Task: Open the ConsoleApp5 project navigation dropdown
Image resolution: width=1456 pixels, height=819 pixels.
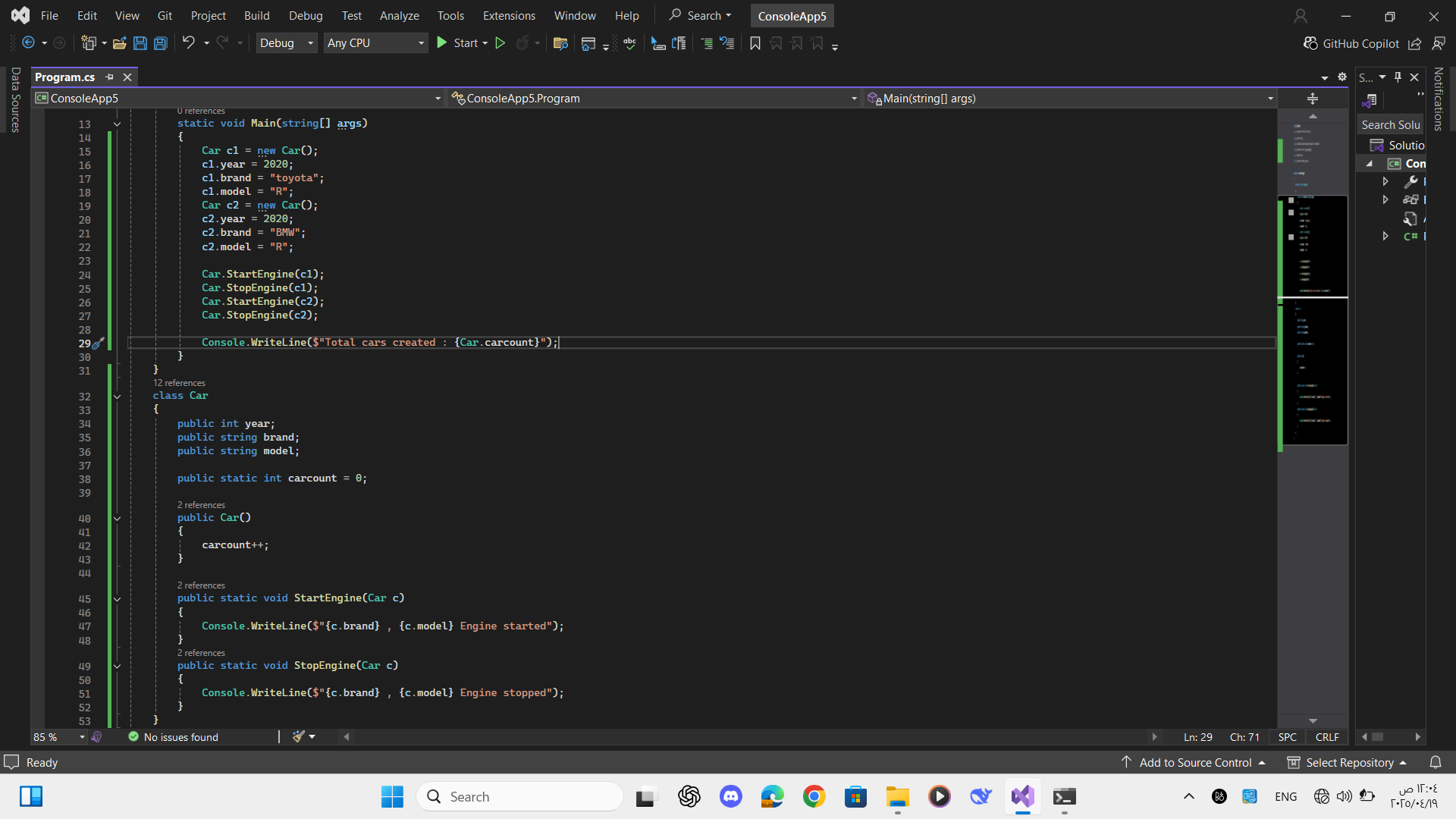Action: [x=238, y=99]
